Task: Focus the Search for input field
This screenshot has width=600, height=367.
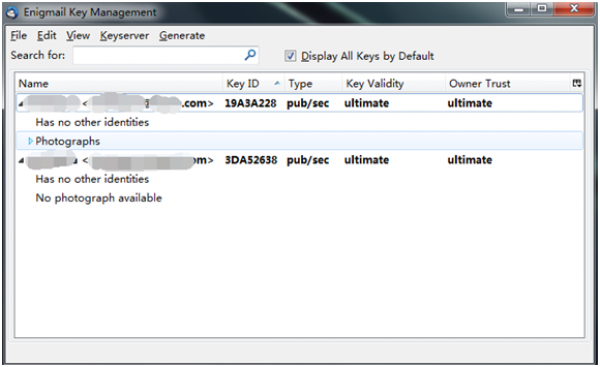Action: pyautogui.click(x=166, y=55)
